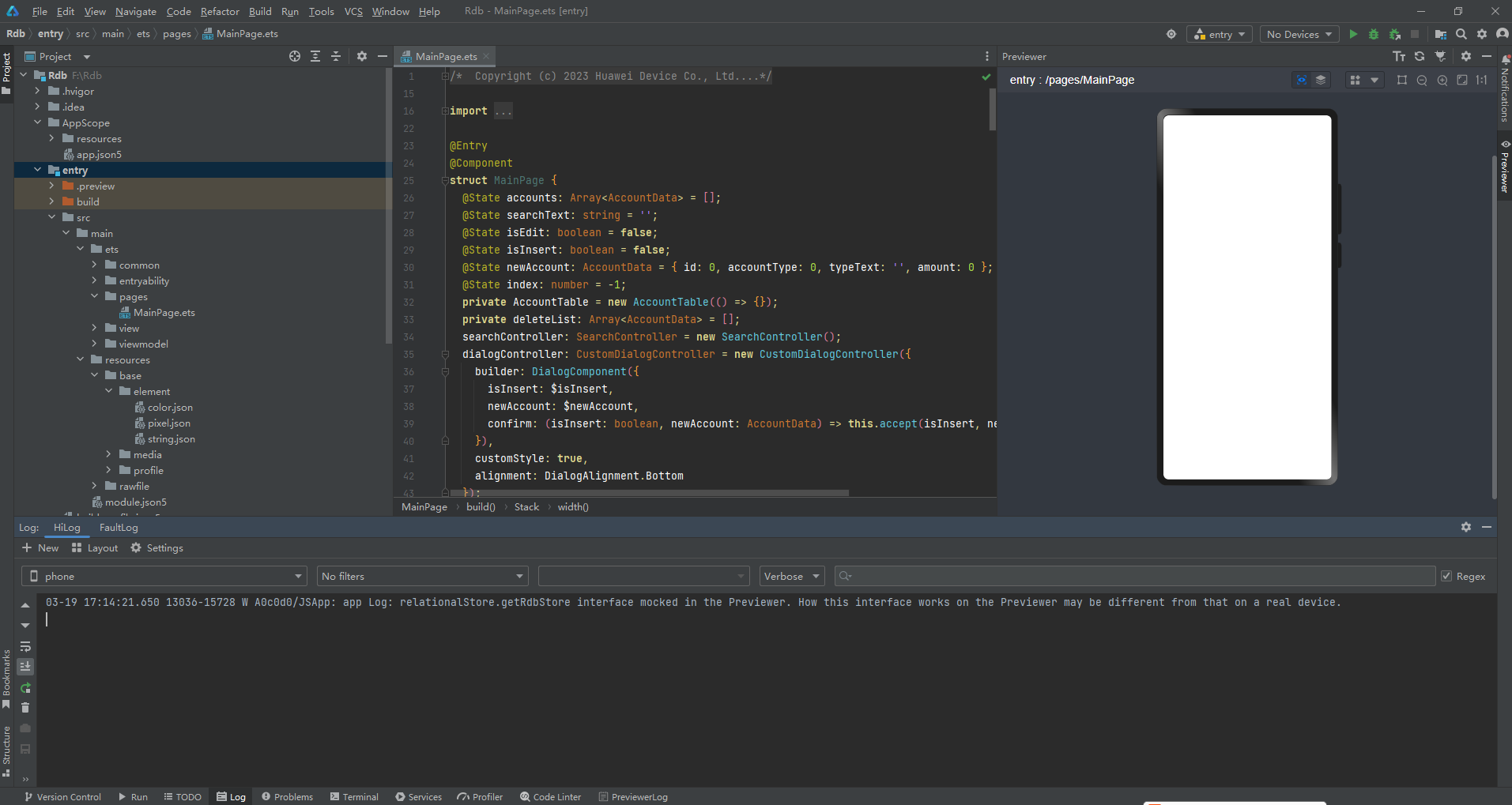Toggle component layers view in Previewer

pyautogui.click(x=1321, y=80)
